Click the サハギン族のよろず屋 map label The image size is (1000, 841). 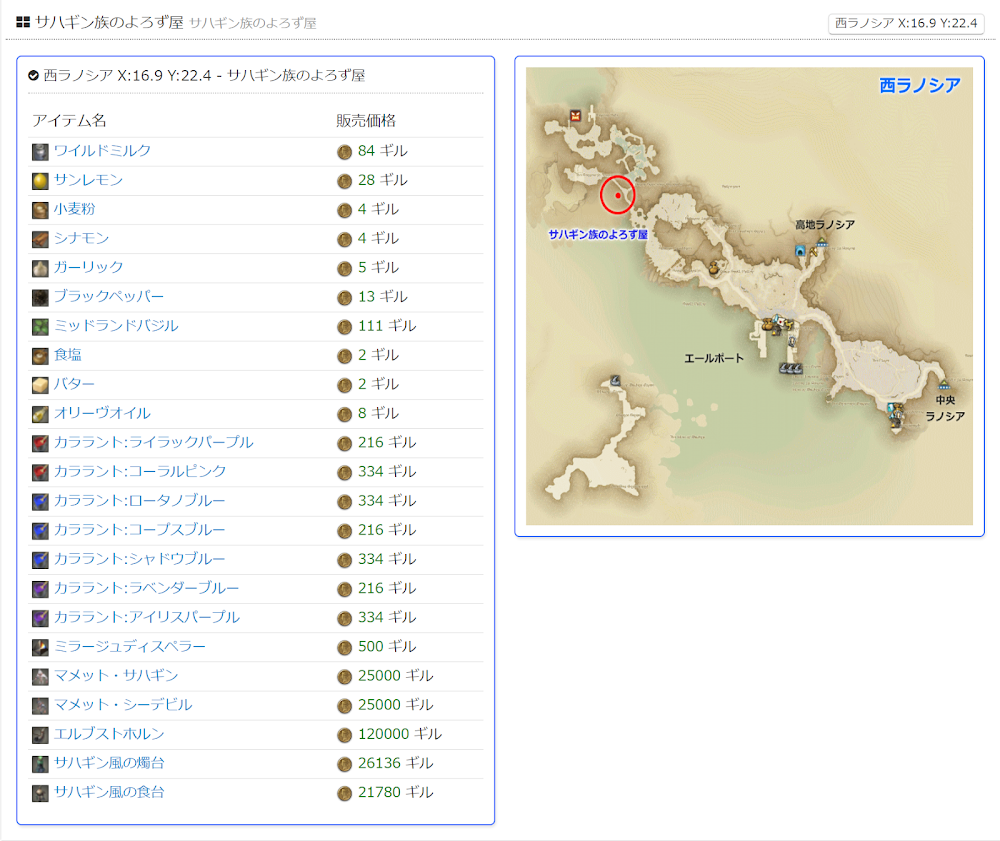[x=598, y=235]
